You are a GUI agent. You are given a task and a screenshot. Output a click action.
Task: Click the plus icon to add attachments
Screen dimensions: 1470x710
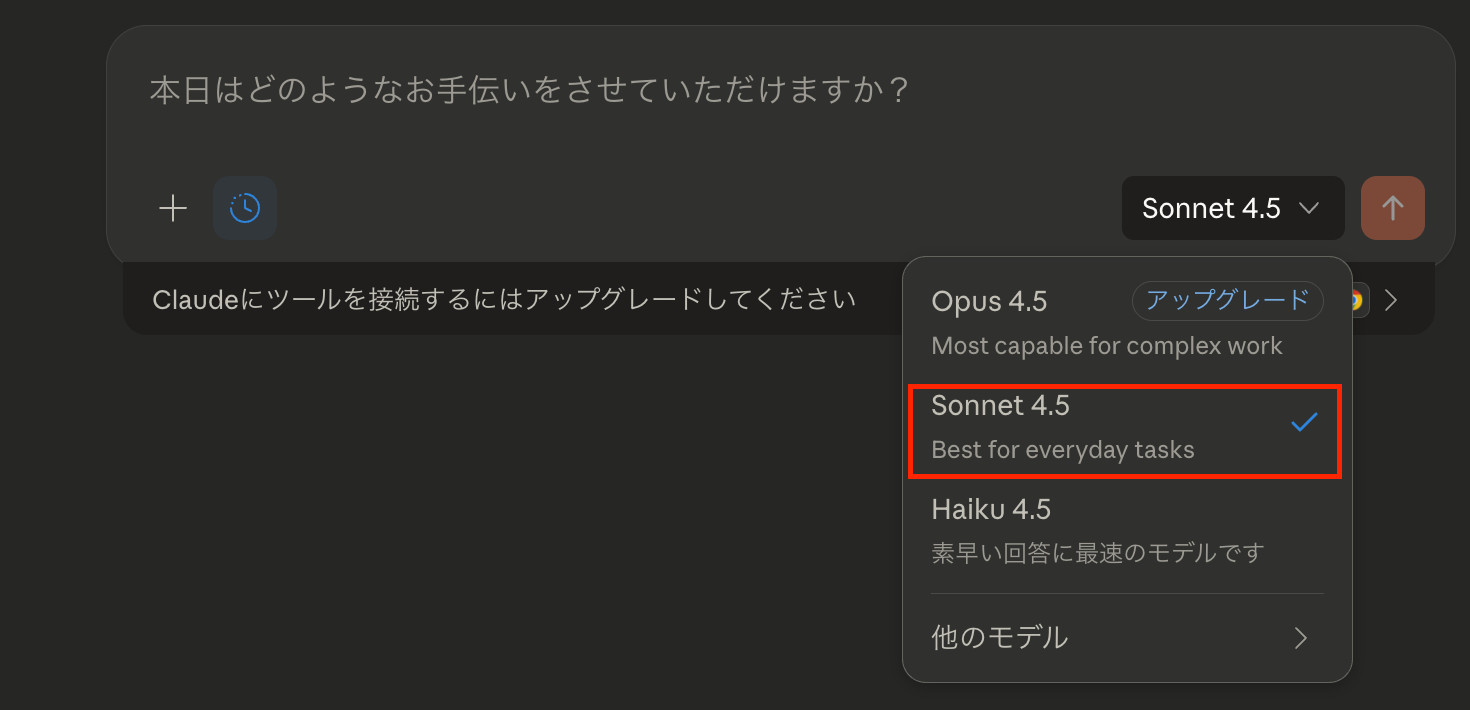coord(173,208)
